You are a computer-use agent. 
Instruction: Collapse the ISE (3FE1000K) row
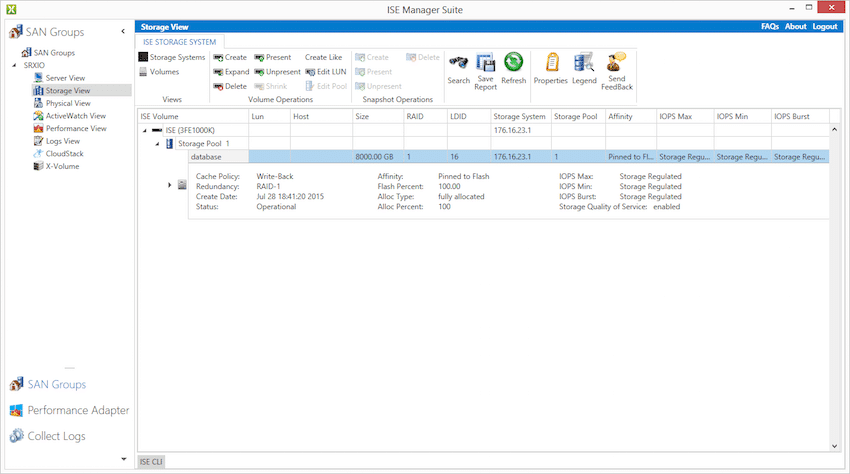[x=145, y=131]
